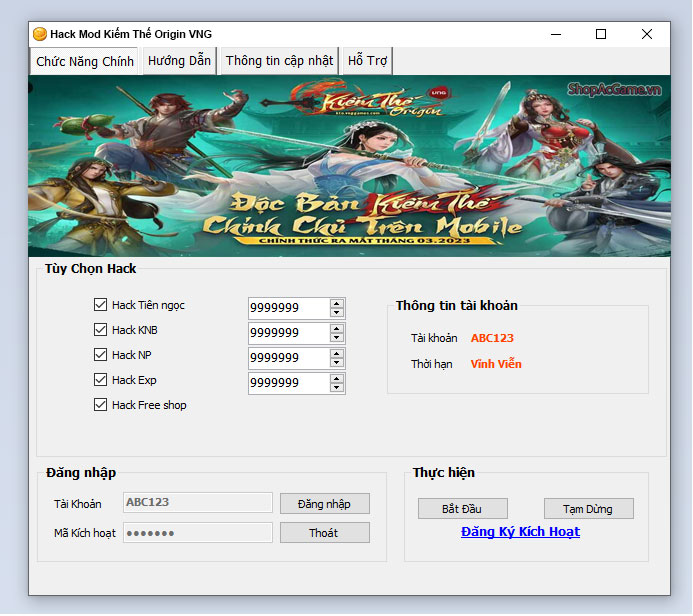Decrease Hack Tiên ngọc value with down arrow

pos(337,312)
